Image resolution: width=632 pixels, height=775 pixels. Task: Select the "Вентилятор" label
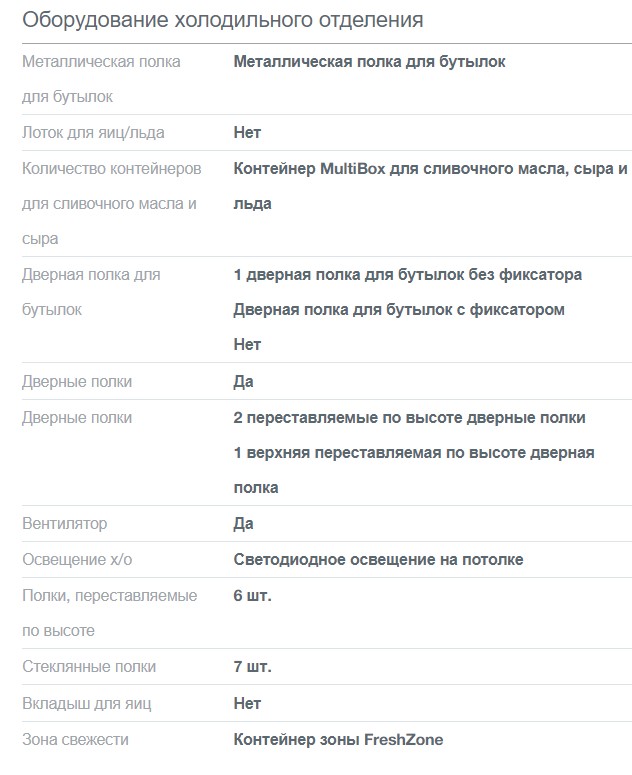[x=64, y=523]
